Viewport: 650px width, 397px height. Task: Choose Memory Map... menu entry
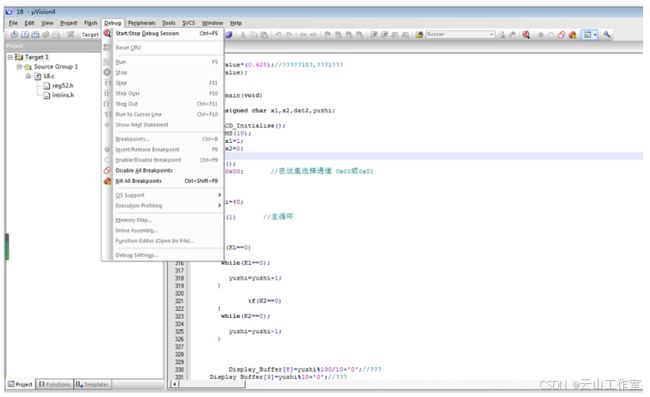(x=162, y=220)
